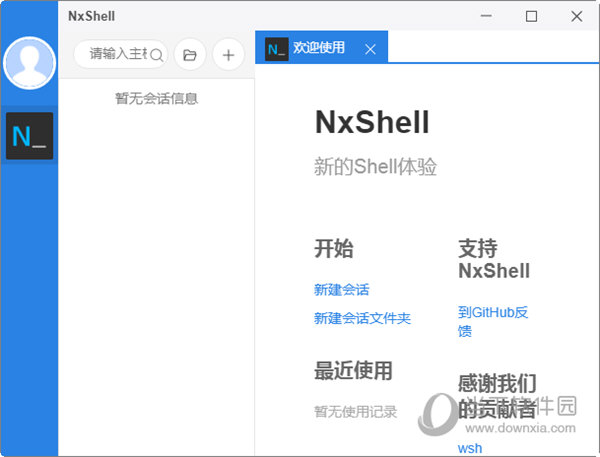This screenshot has width=600, height=457.
Task: Close the NxShell window
Action: tap(576, 16)
